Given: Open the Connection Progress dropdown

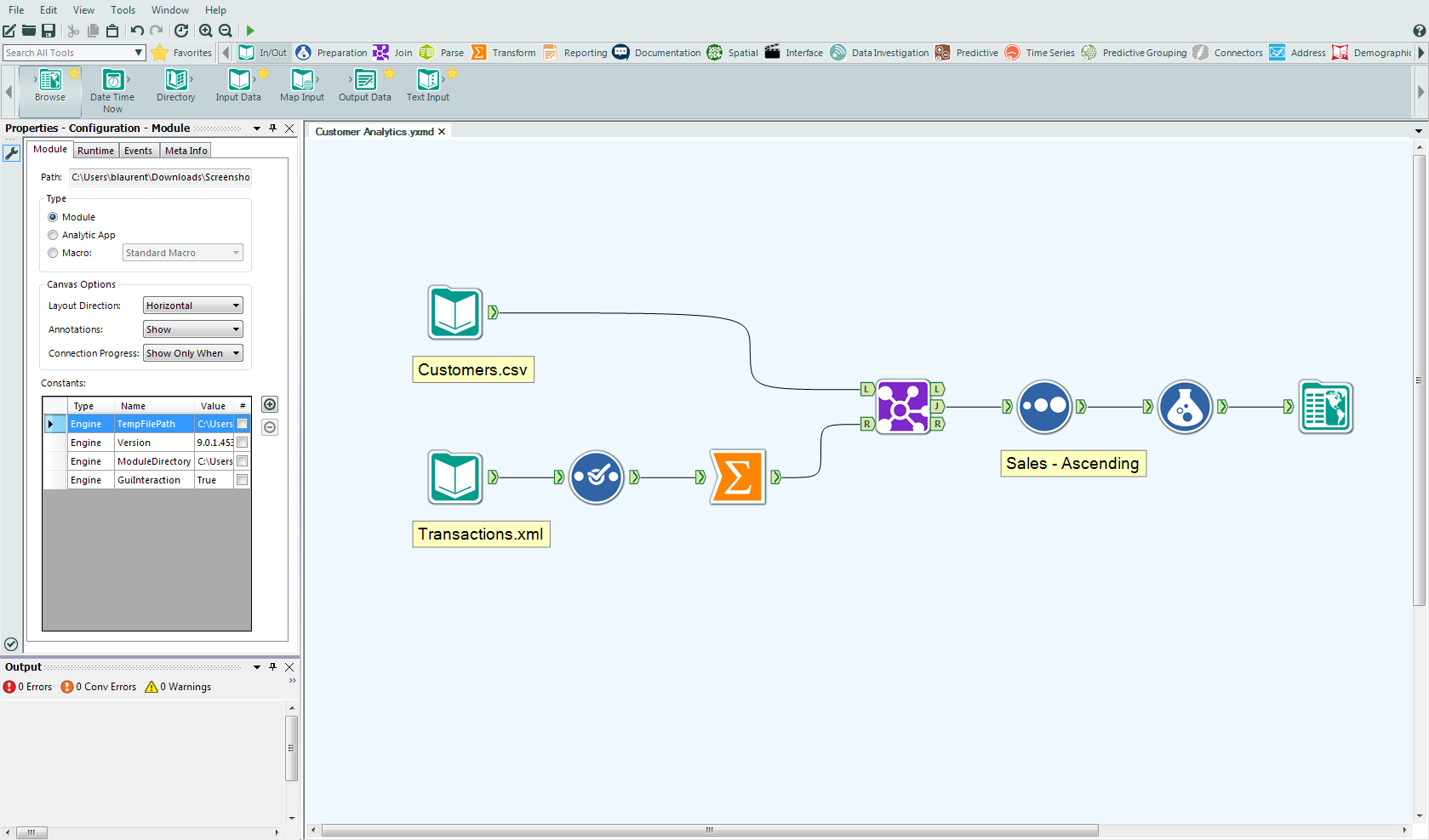Looking at the screenshot, I should point(192,353).
